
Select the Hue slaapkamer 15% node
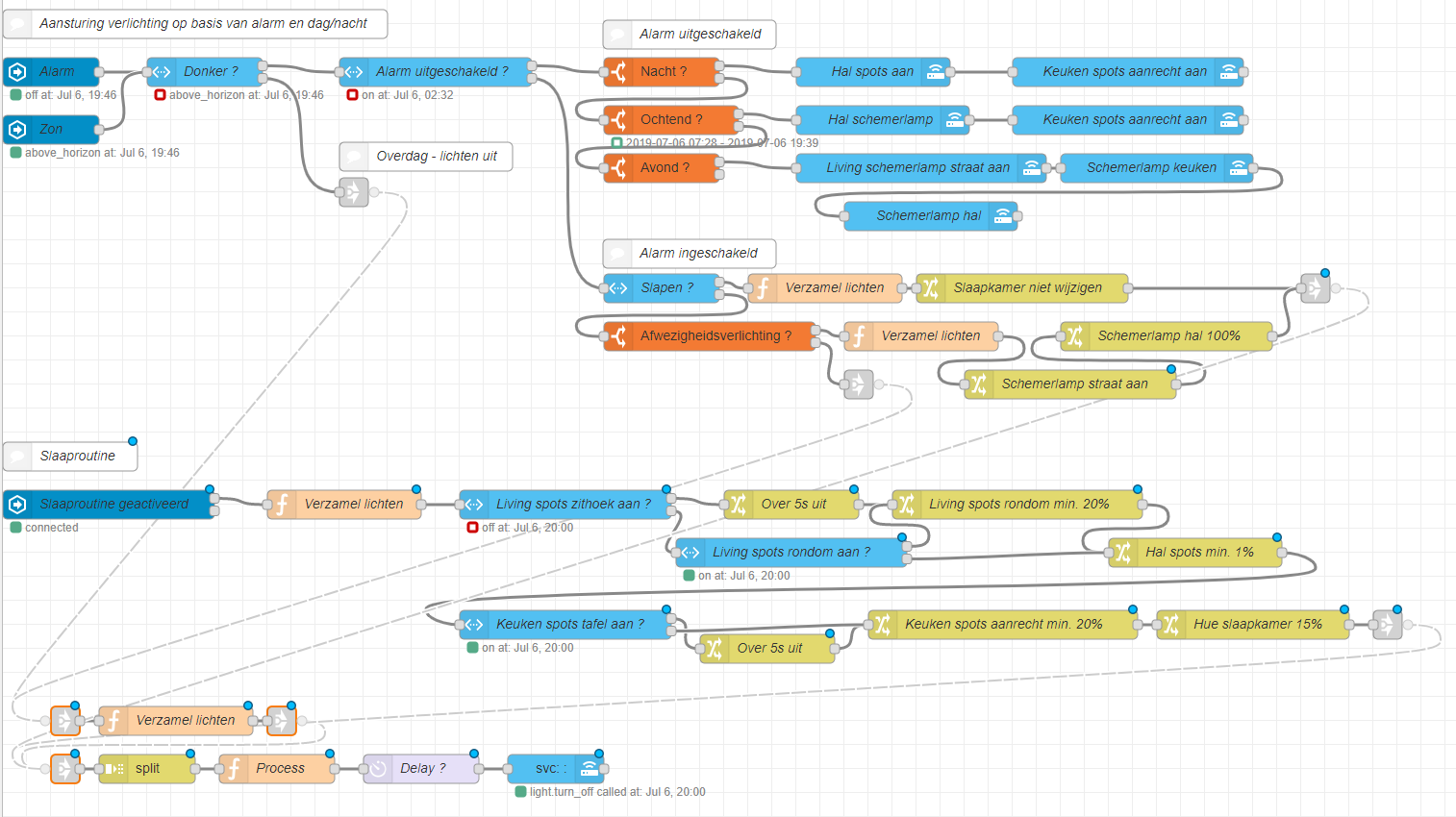(1257, 625)
